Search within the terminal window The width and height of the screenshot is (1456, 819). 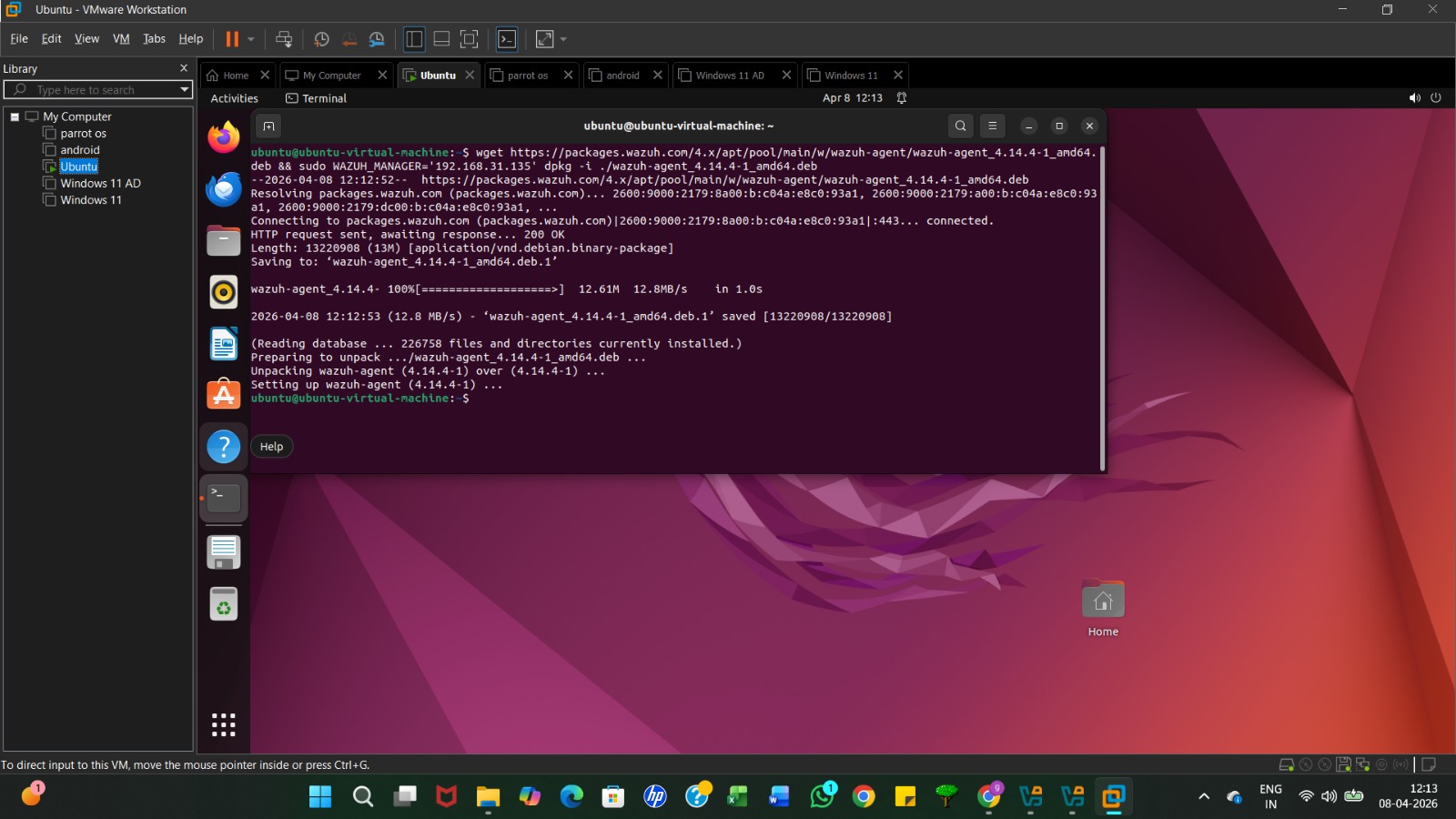(x=960, y=126)
